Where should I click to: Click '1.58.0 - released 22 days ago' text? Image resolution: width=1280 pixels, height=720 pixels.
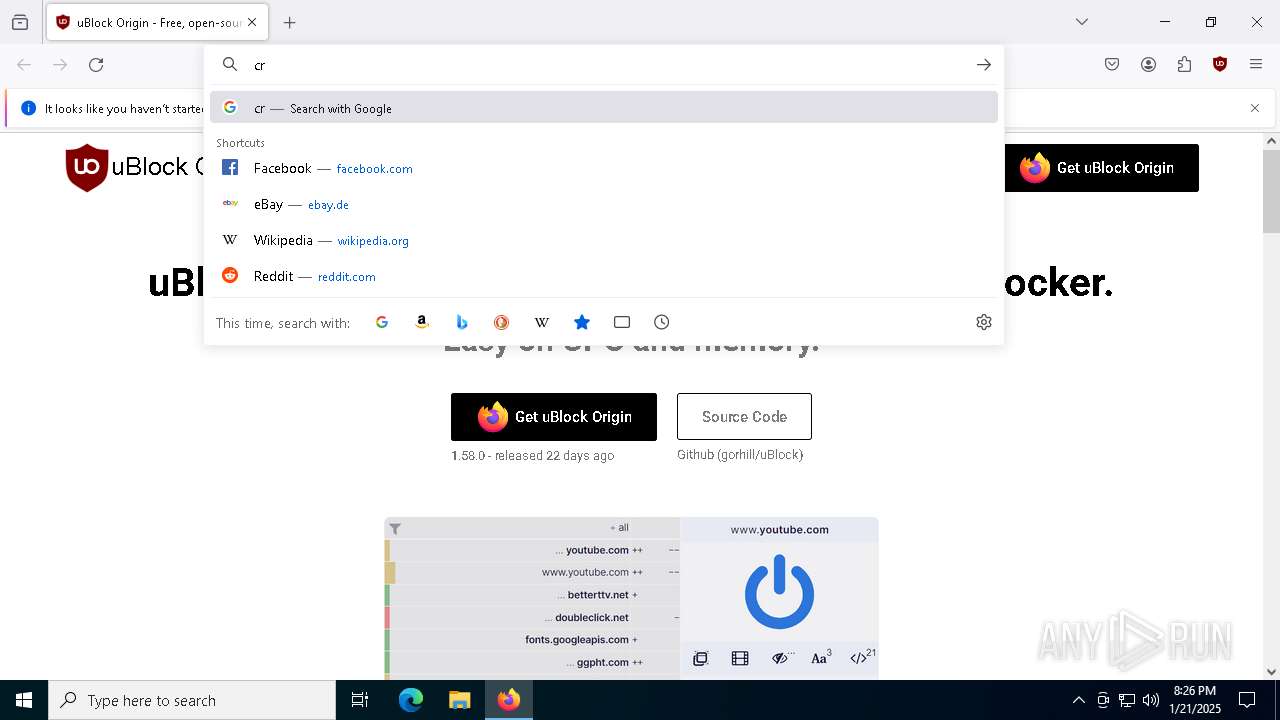click(532, 456)
